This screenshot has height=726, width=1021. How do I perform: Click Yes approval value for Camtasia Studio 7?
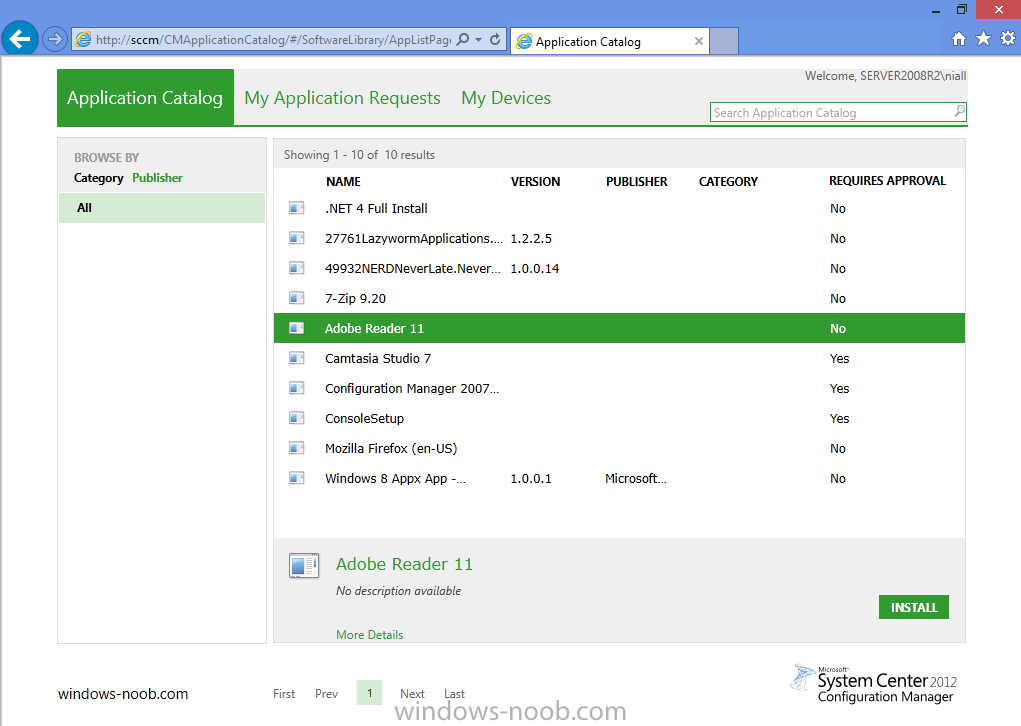839,358
